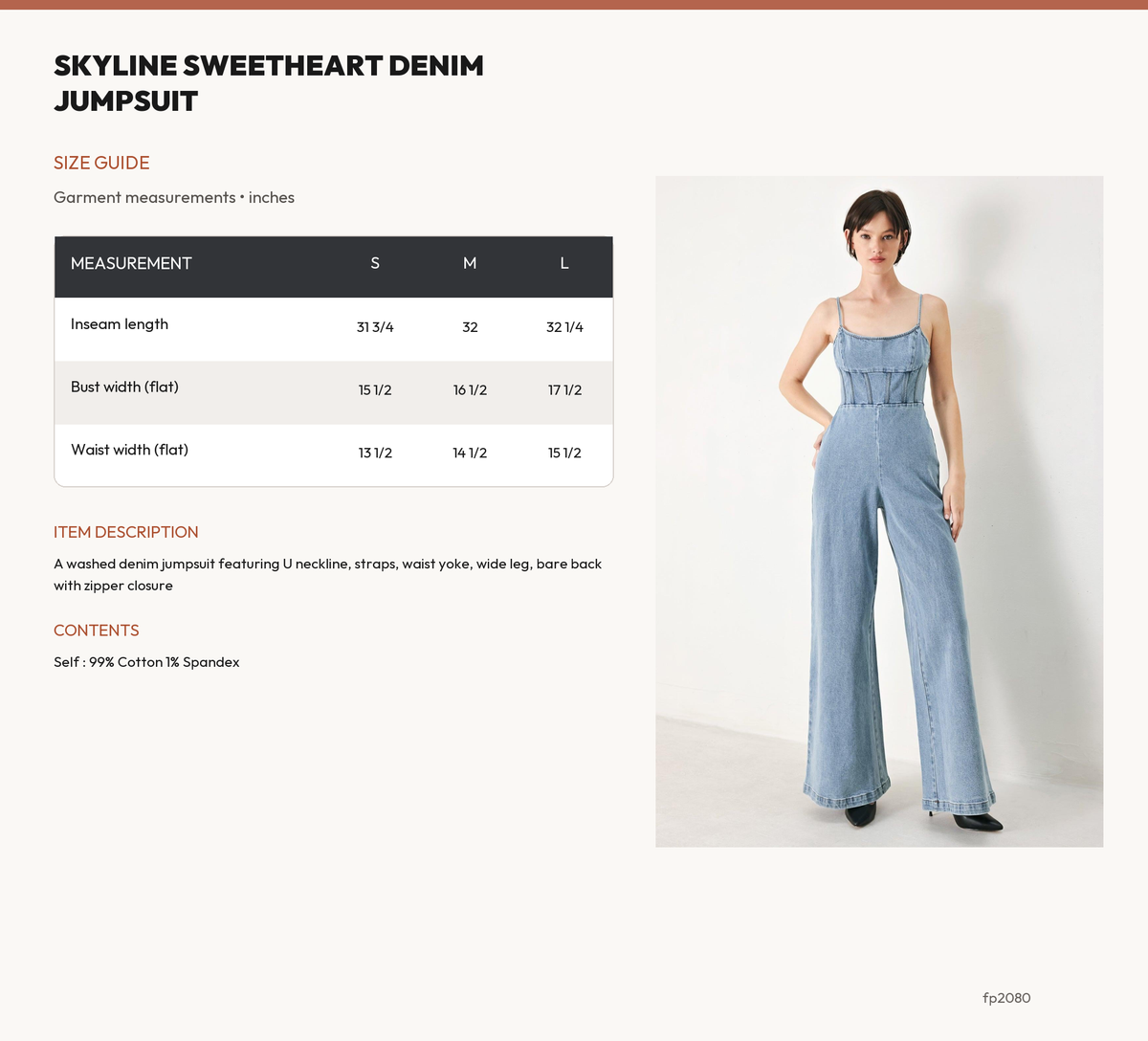The height and width of the screenshot is (1041, 1148).
Task: Click the Skyline Sweetheart Denim Jumpsuit title
Action: (269, 83)
